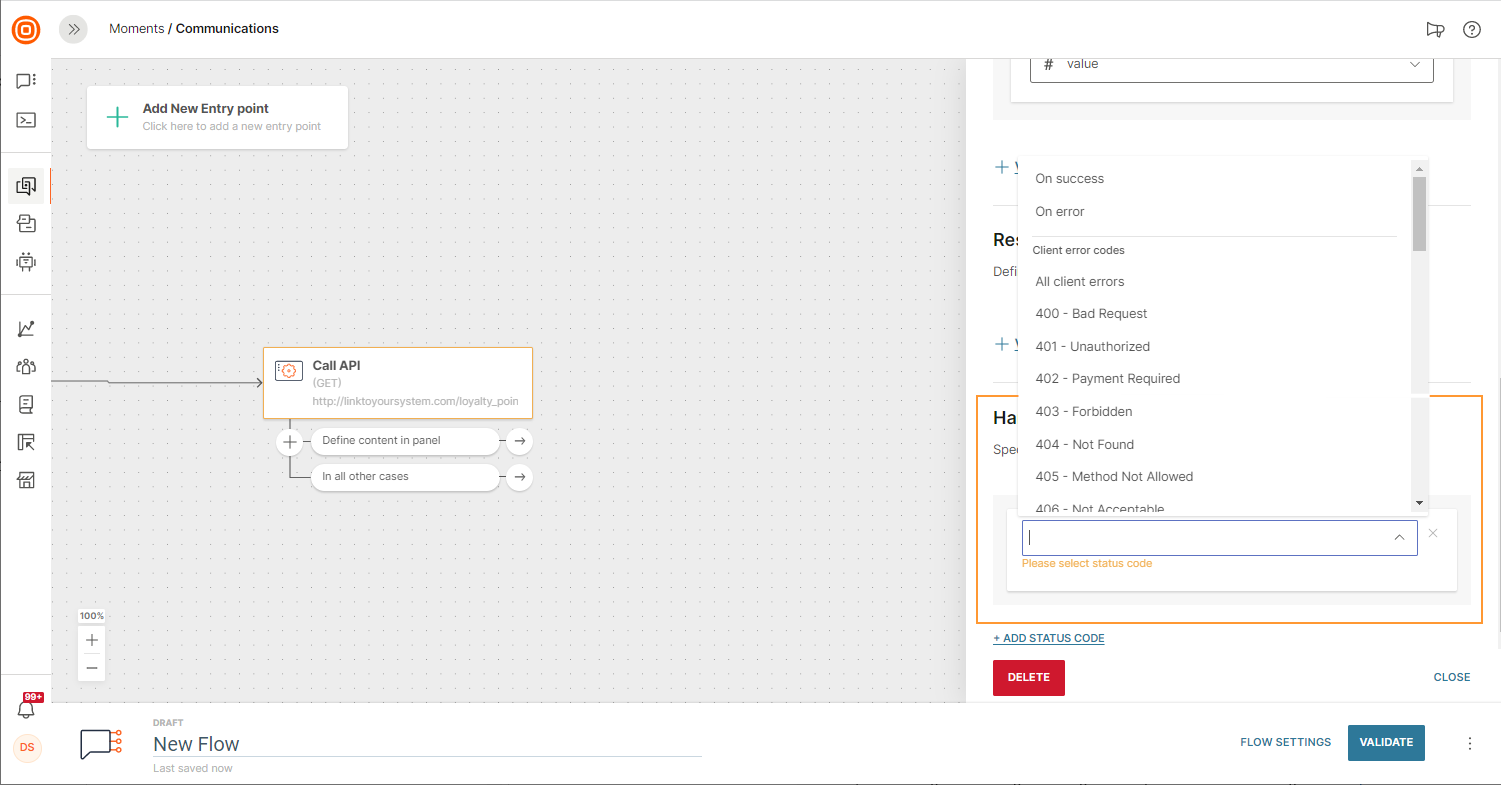Open the flow's three-dot more options menu
This screenshot has width=1501, height=785.
coord(1469,743)
